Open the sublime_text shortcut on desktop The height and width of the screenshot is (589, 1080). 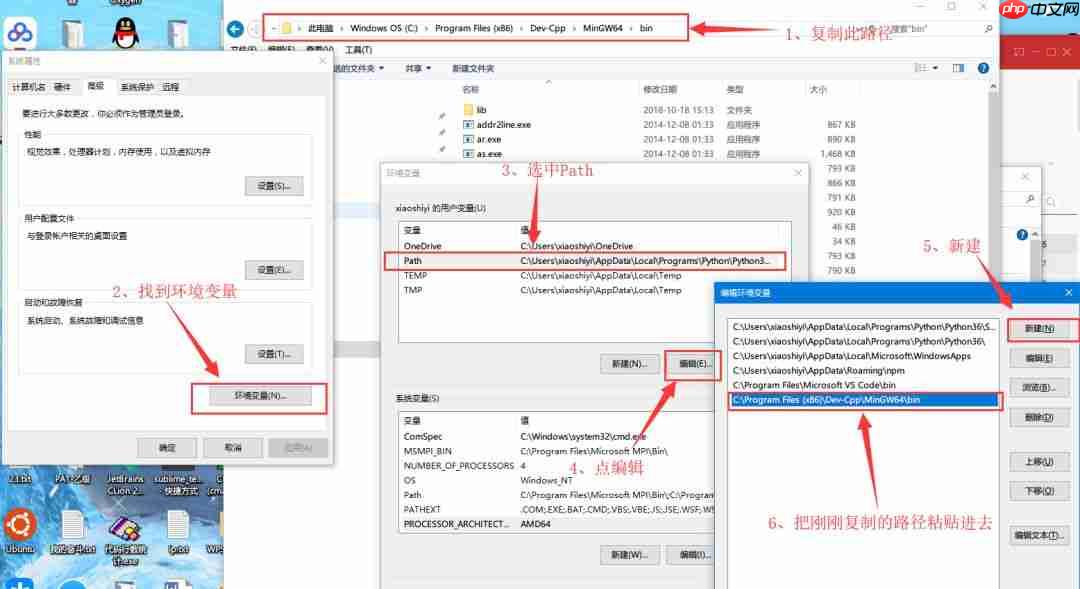pyautogui.click(x=177, y=484)
